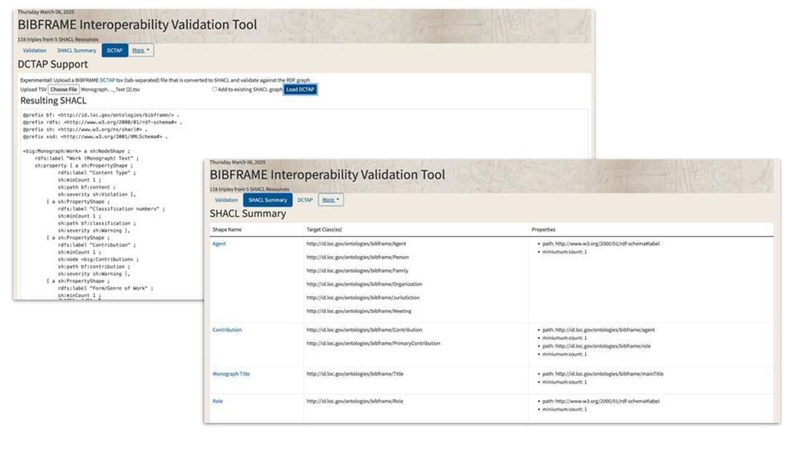Select target class bibframe/Family

click(x=357, y=271)
